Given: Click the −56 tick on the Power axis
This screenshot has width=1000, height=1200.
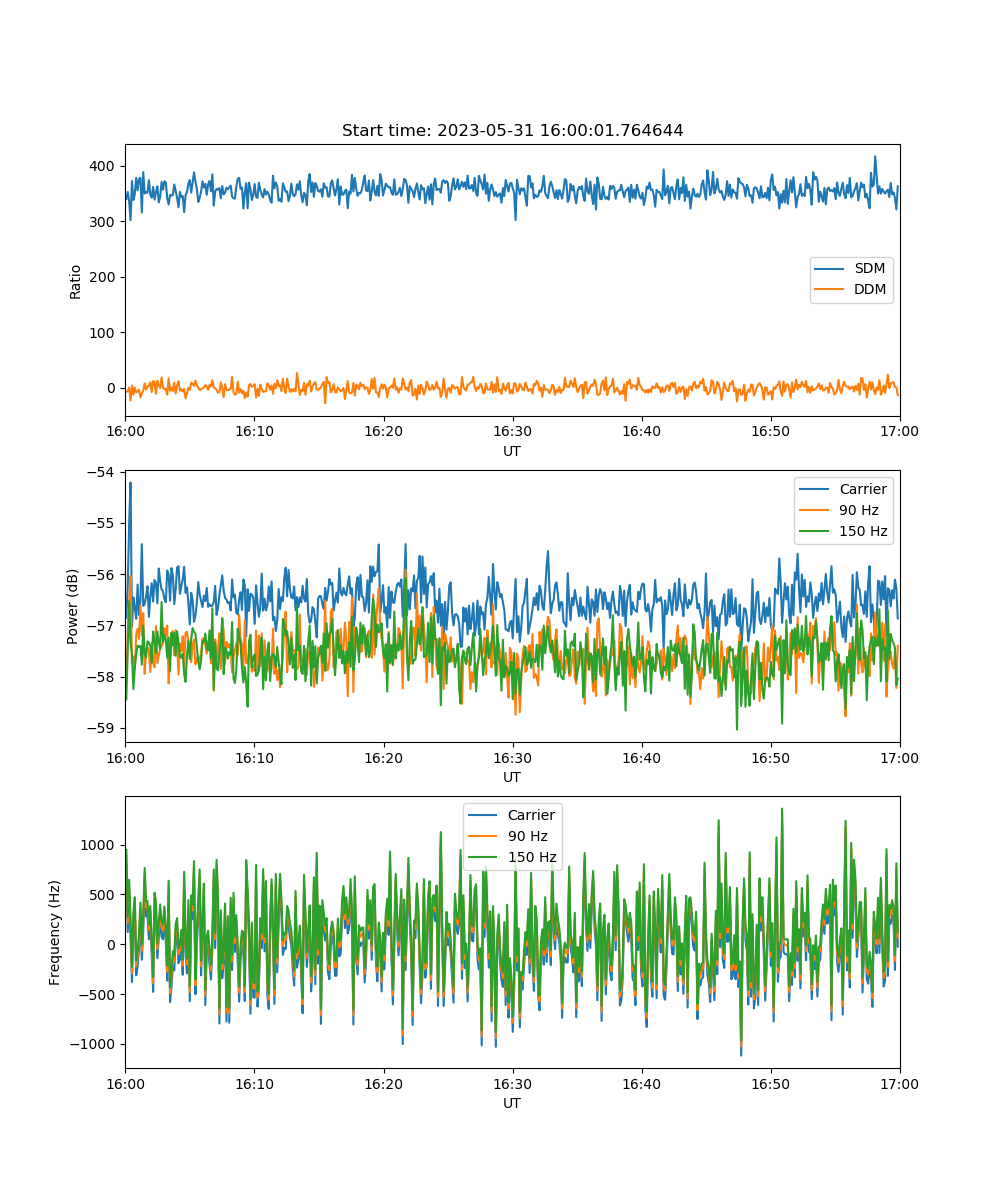Looking at the screenshot, I should click(100, 574).
